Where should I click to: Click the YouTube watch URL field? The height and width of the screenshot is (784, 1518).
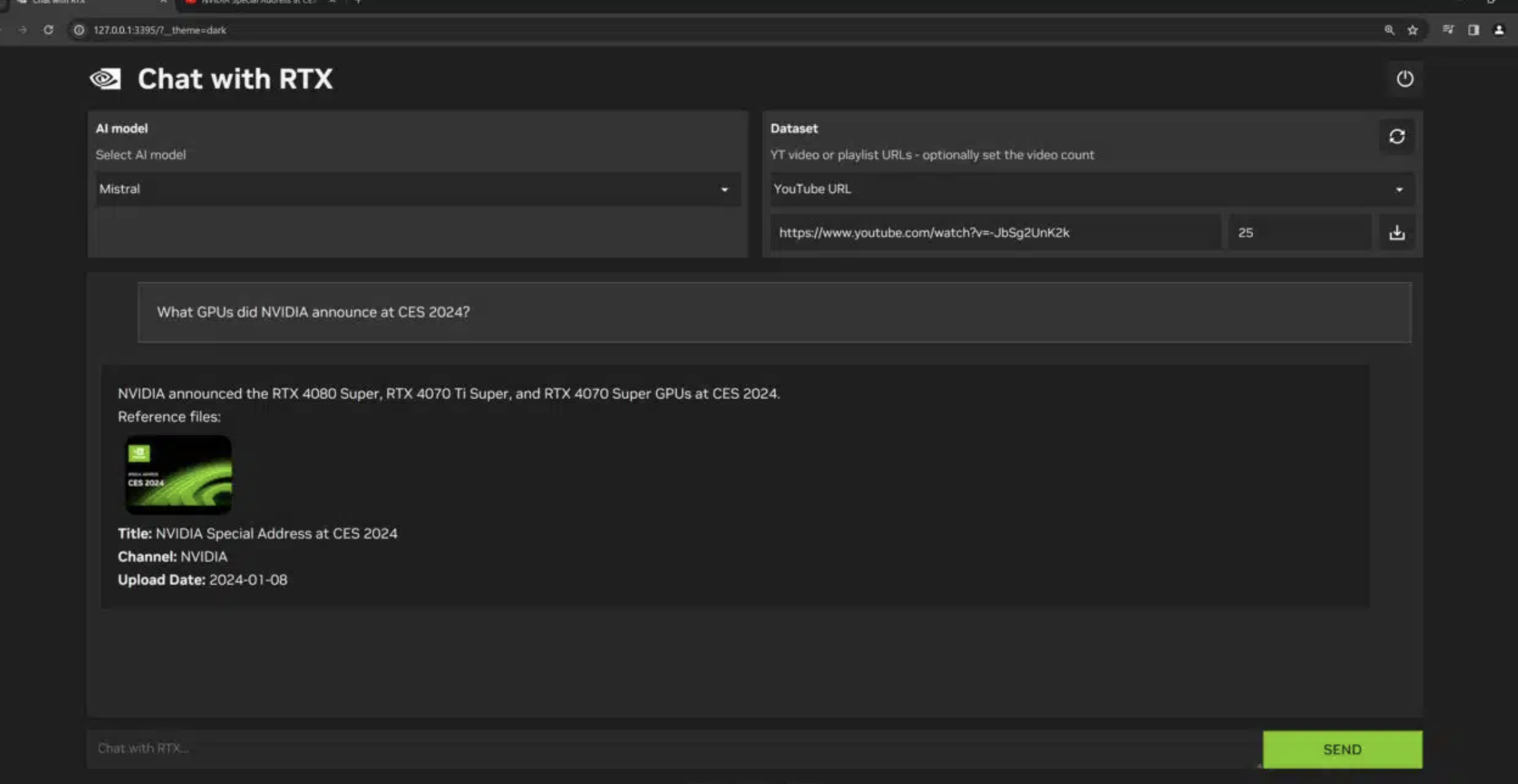tap(995, 232)
